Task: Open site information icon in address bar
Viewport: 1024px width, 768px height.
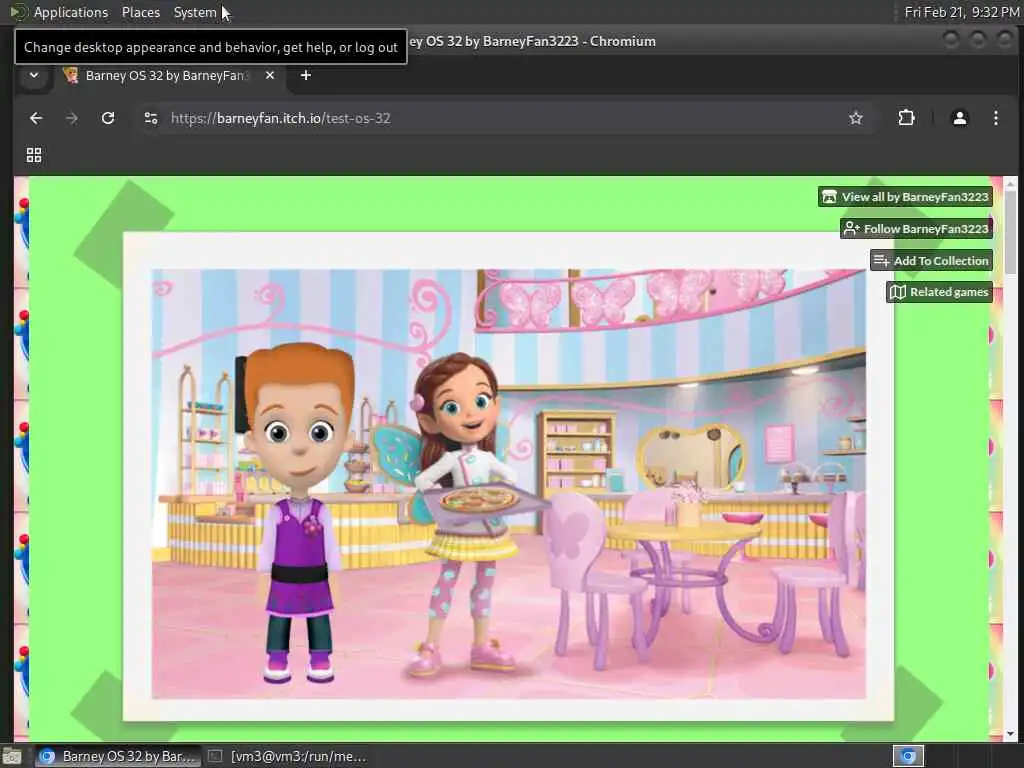Action: [151, 118]
